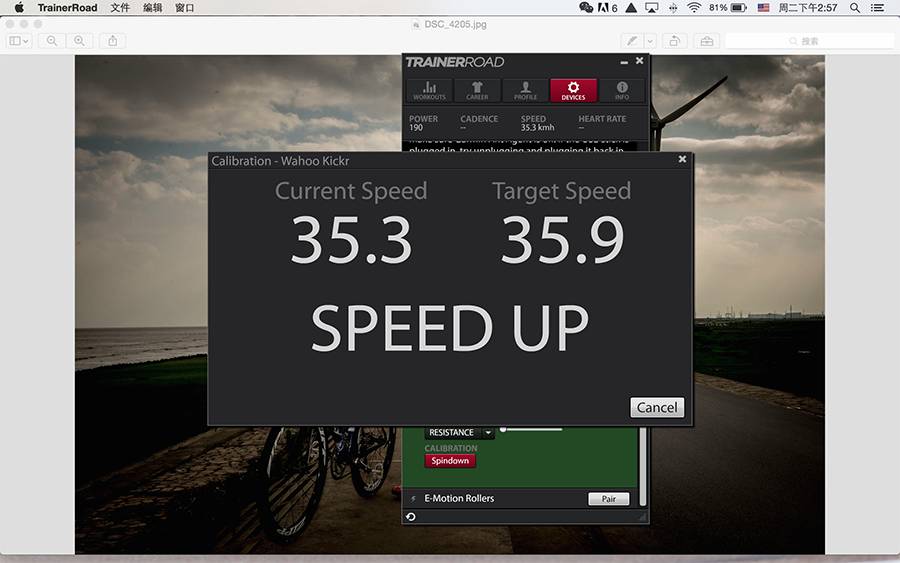
Task: Click the battery status icon
Action: pos(739,7)
